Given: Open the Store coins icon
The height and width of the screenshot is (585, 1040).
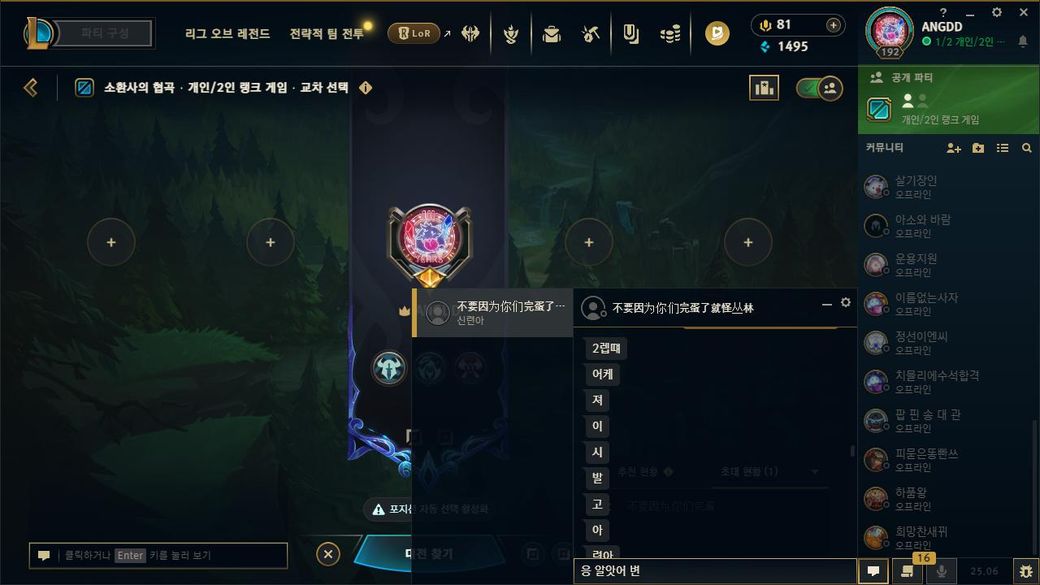Looking at the screenshot, I should coord(670,33).
